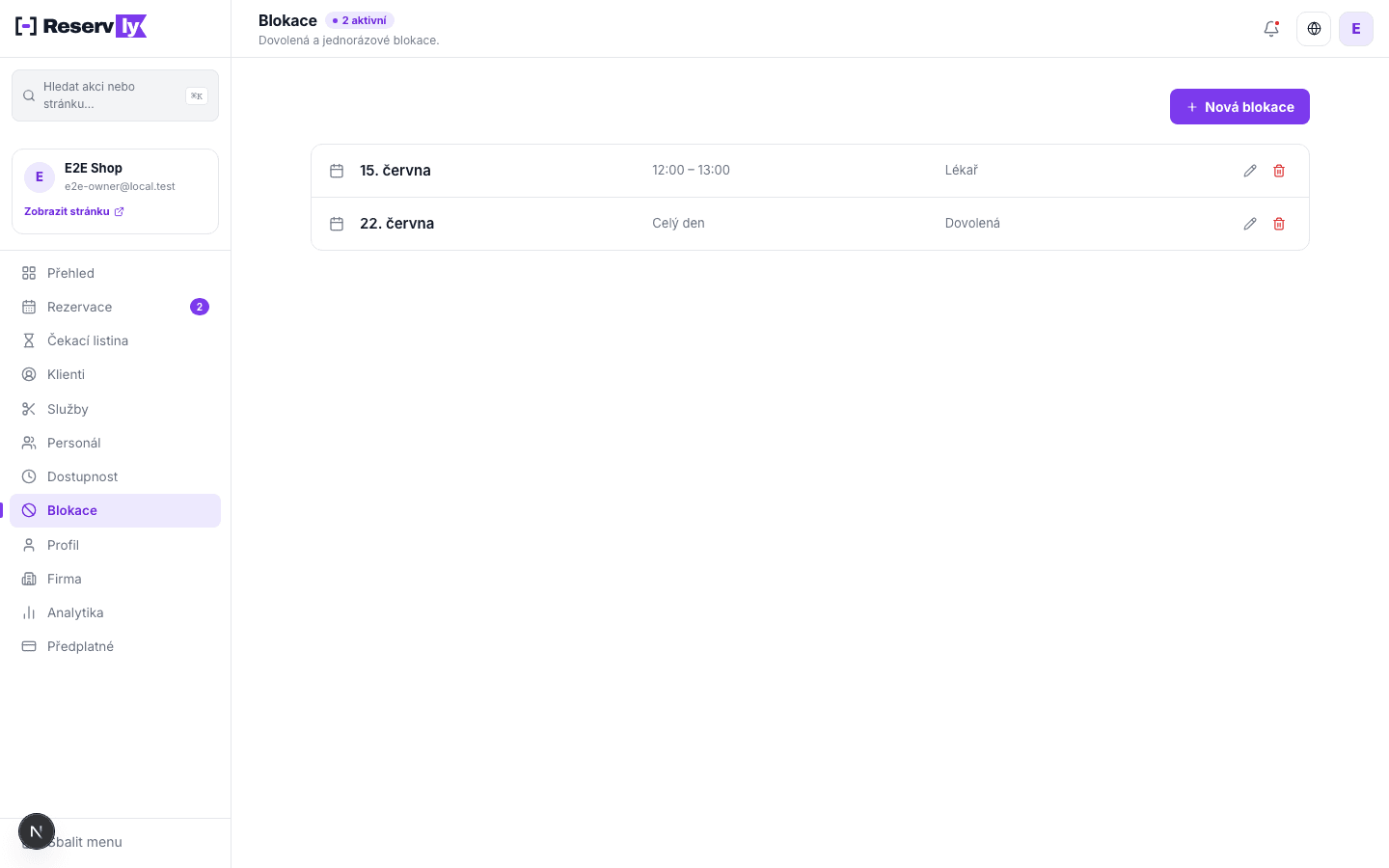This screenshot has width=1389, height=868.
Task: Click the Blokace page heading
Action: click(x=287, y=20)
